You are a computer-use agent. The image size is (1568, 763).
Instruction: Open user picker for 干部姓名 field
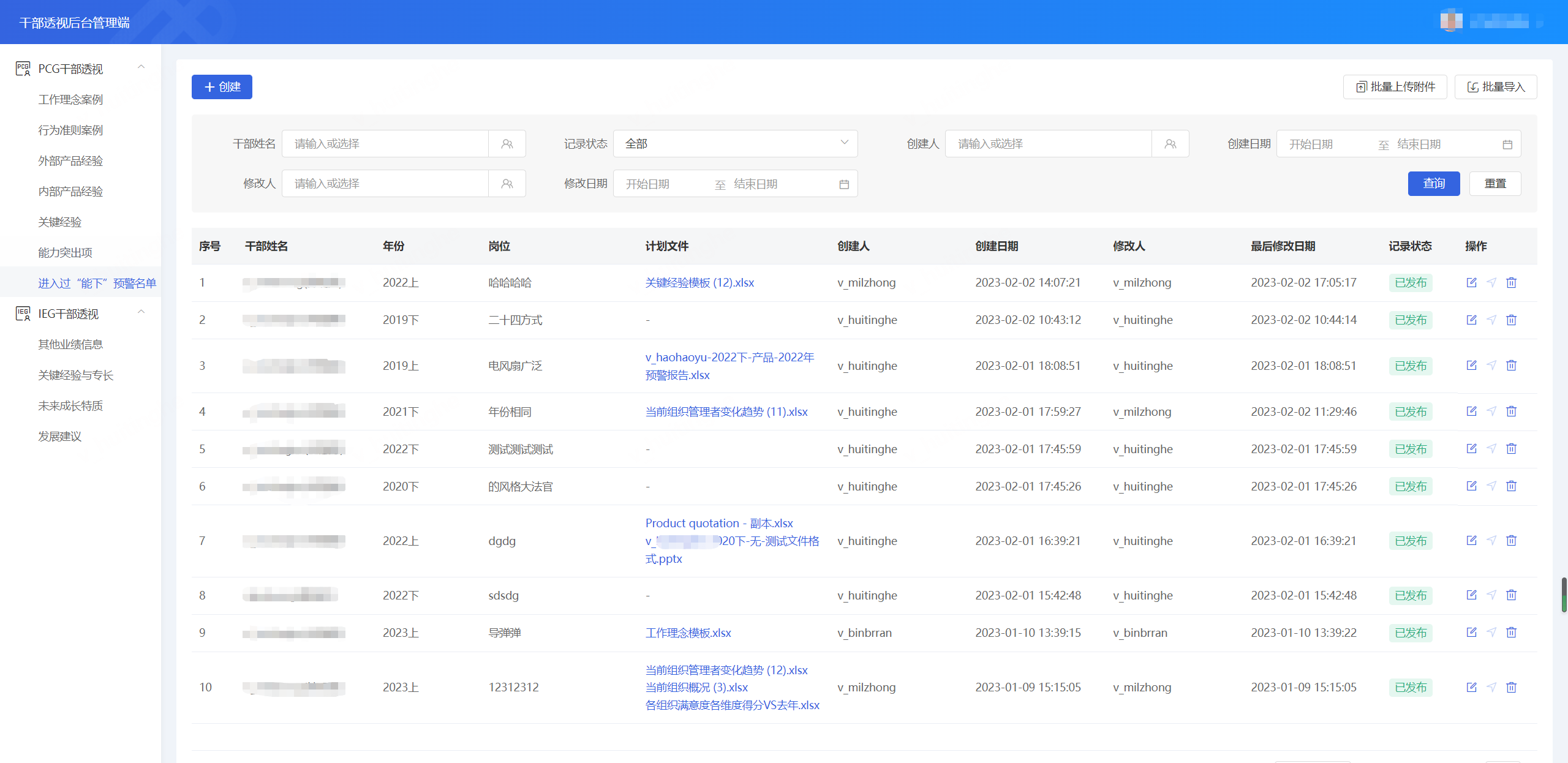[x=507, y=144]
